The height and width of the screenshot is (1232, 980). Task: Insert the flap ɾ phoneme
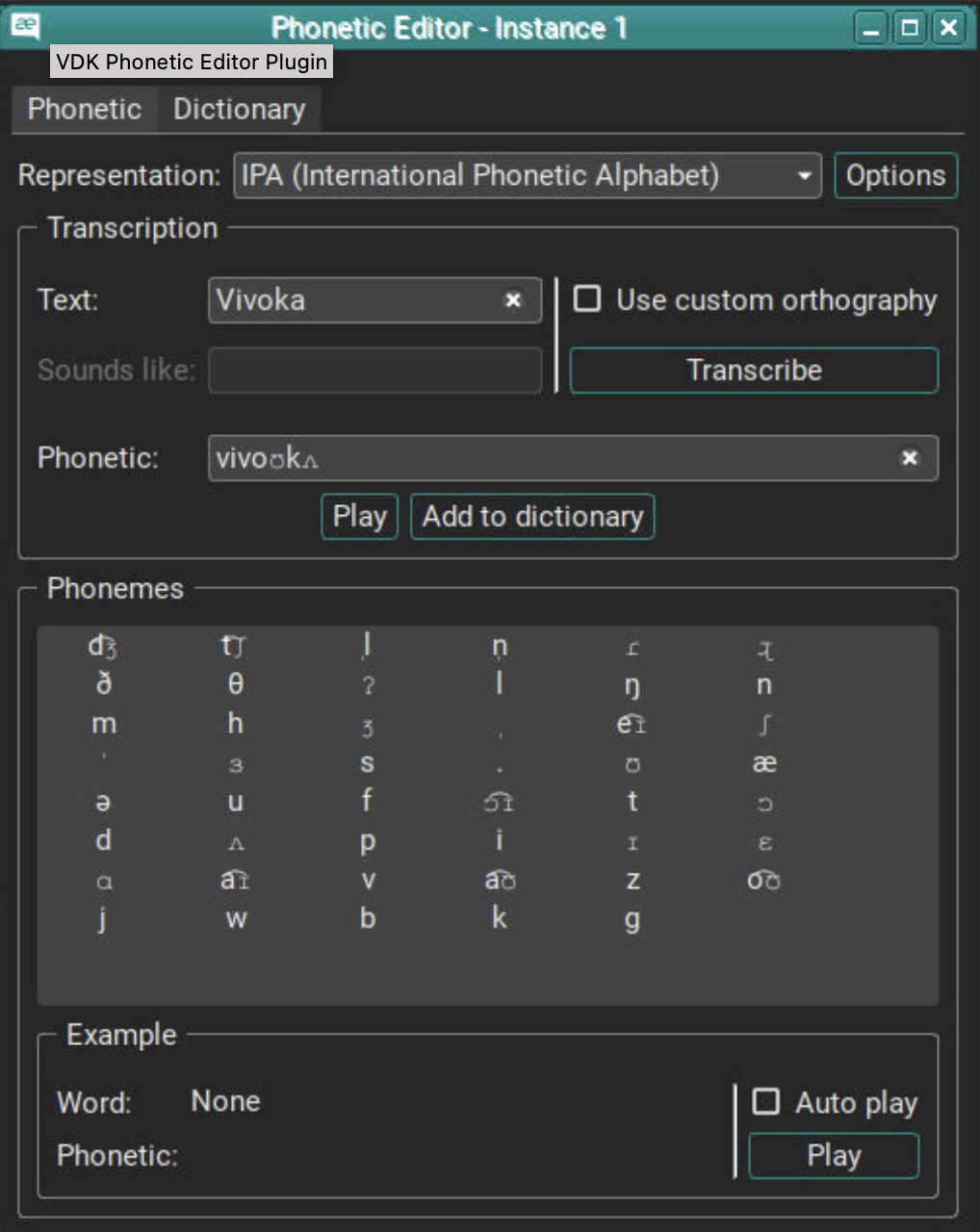(632, 649)
